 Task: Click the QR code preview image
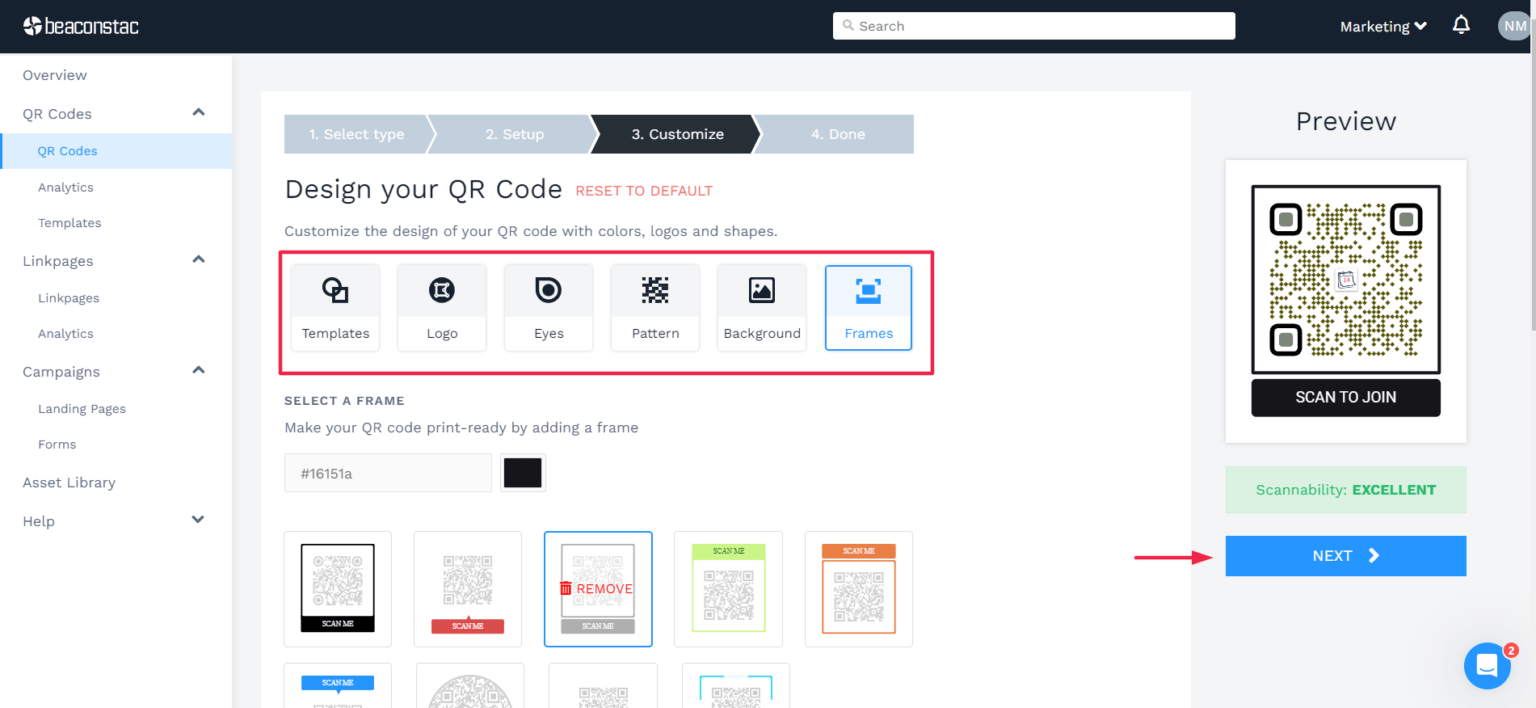[1346, 301]
